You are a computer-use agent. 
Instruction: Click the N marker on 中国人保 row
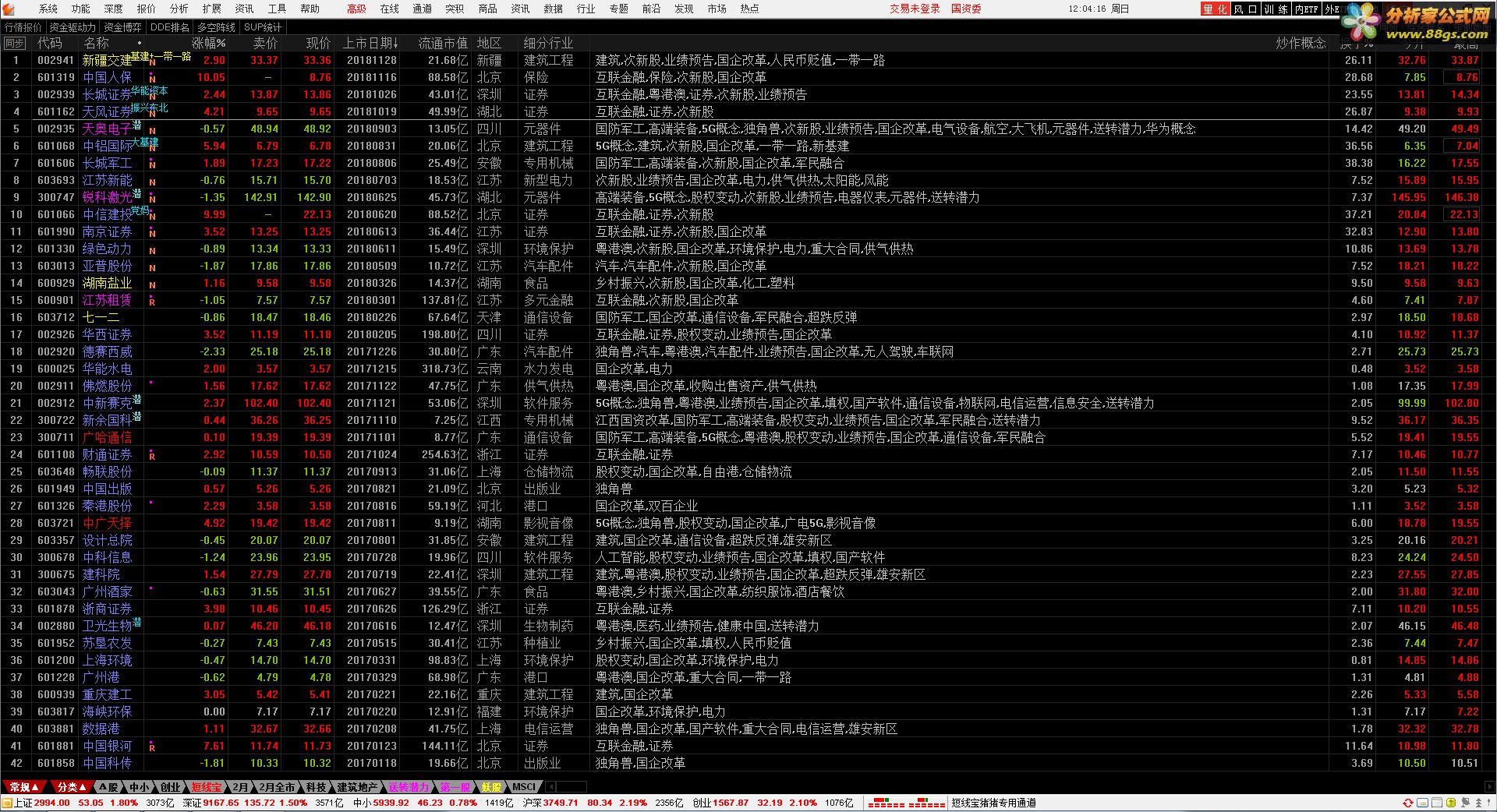coord(152,78)
